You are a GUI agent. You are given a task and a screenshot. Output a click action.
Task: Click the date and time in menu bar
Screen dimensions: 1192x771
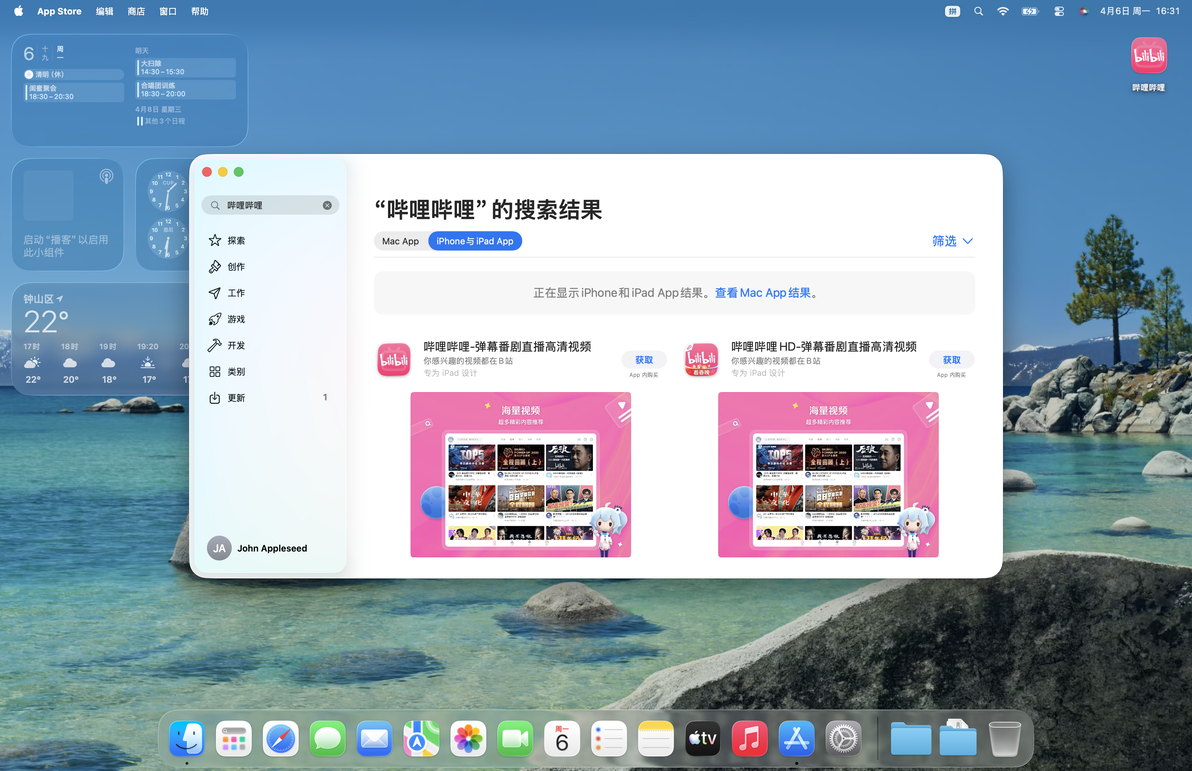pyautogui.click(x=1140, y=11)
